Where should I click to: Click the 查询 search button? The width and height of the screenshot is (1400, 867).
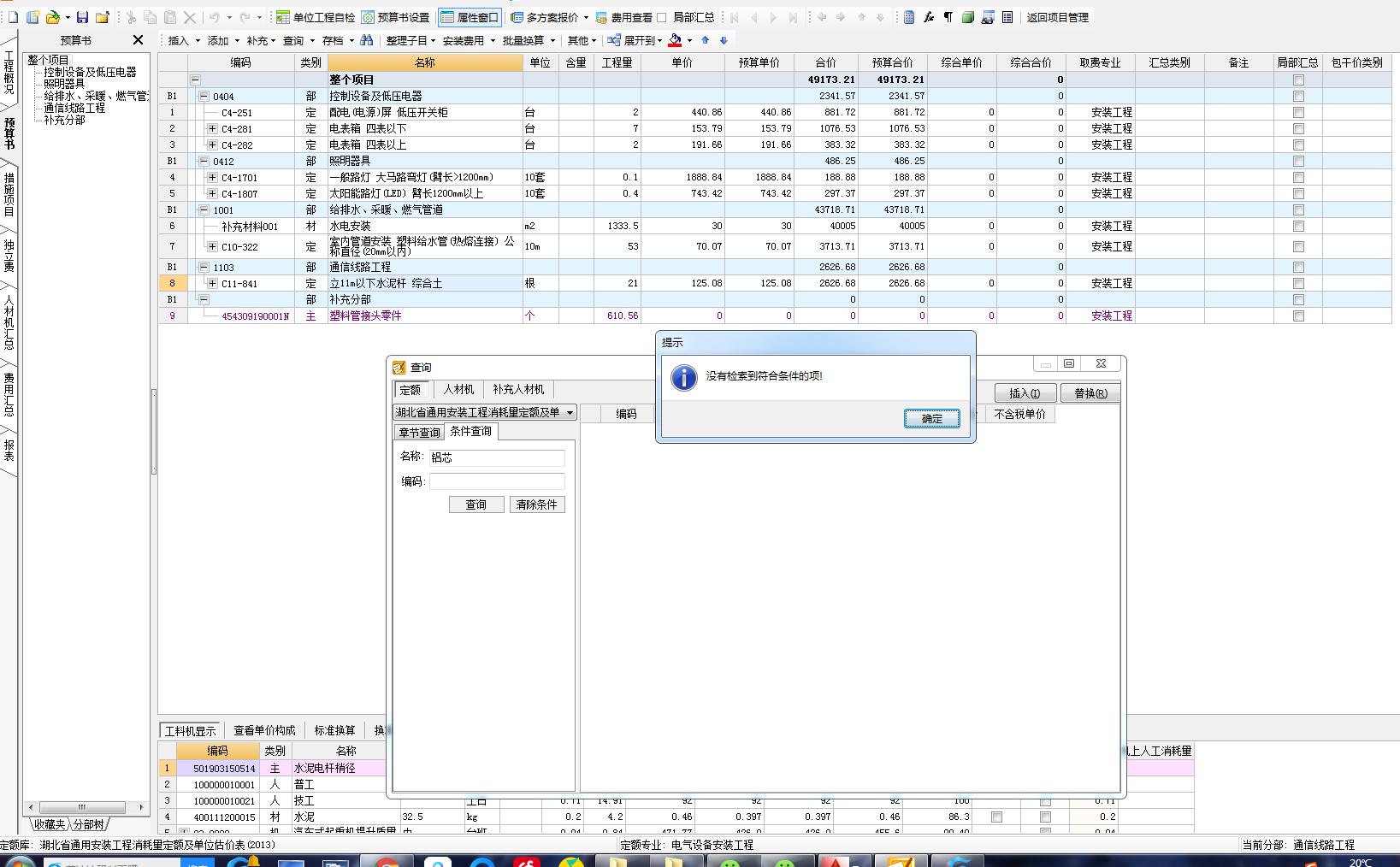point(476,504)
